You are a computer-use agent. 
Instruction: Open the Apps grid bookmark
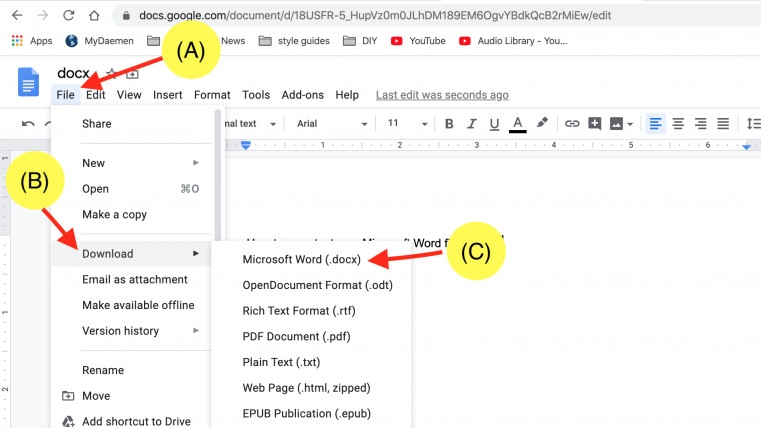click(x=32, y=41)
